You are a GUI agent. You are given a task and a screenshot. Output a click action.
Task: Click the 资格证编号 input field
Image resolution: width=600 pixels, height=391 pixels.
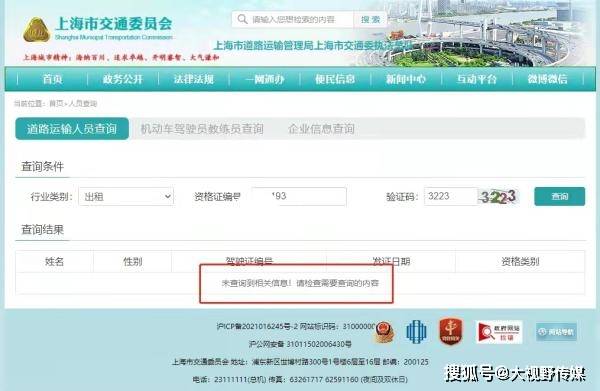click(299, 196)
